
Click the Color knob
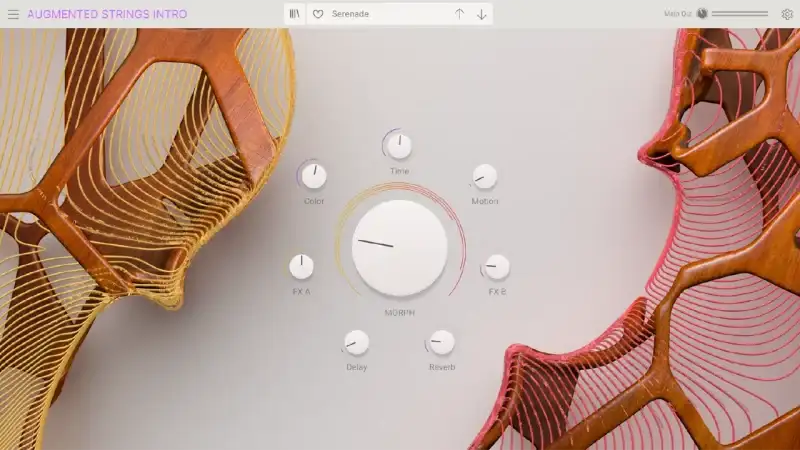point(314,176)
